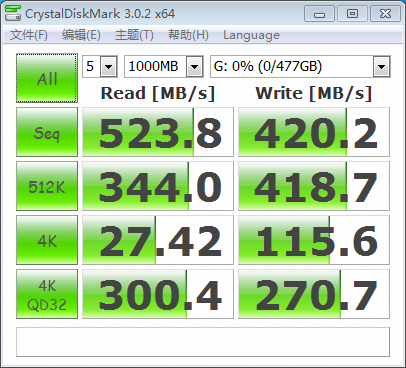Select the Seq read result 523.8
The image size is (406, 368).
coord(158,132)
